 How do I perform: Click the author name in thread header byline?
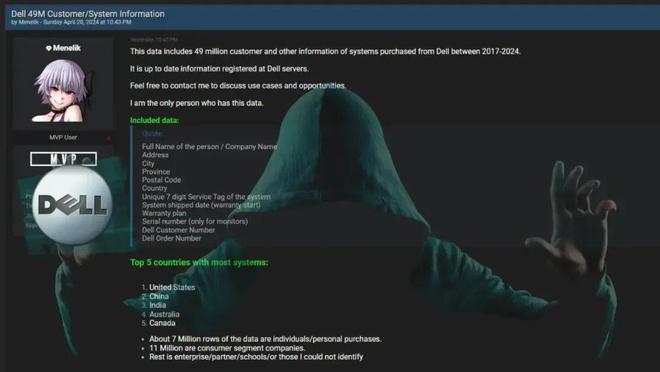pos(29,22)
